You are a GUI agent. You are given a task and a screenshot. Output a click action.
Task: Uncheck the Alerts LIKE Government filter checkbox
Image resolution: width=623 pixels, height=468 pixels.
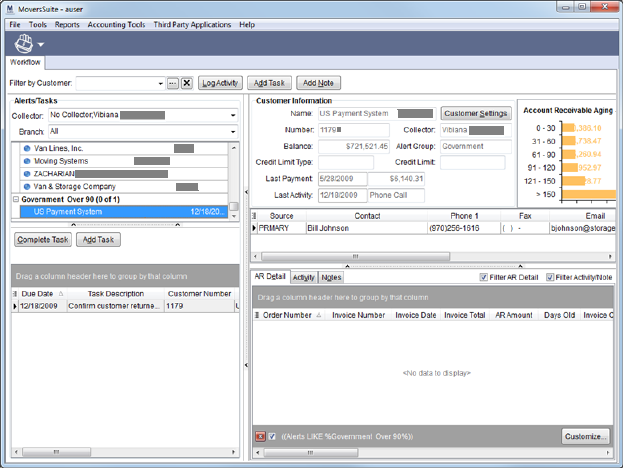click(273, 437)
